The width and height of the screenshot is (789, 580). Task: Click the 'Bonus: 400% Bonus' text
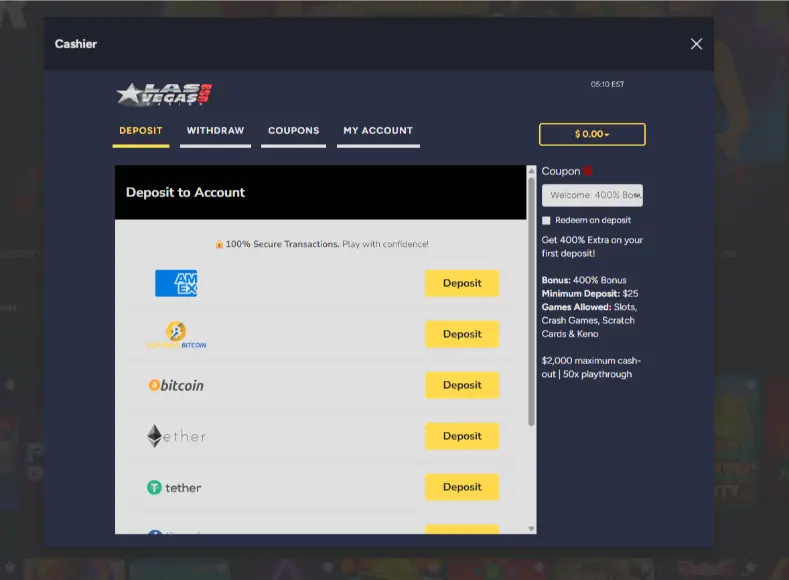pos(584,280)
